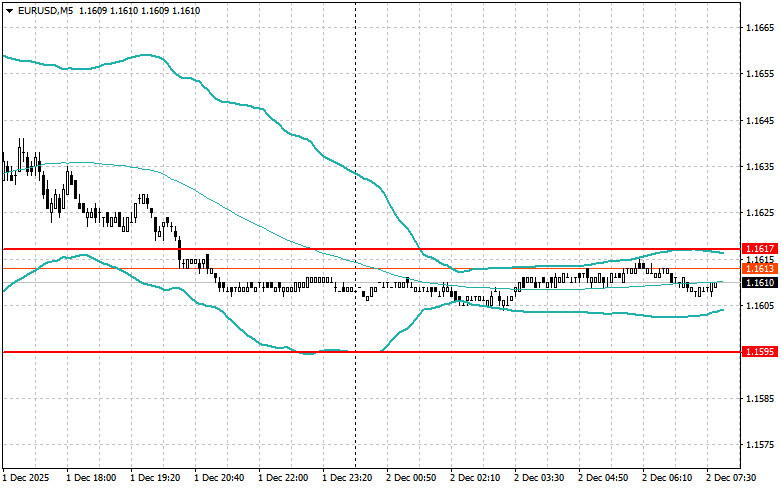Click the 1.1665 price scale label
Image resolution: width=781 pixels, height=489 pixels.
(760, 27)
